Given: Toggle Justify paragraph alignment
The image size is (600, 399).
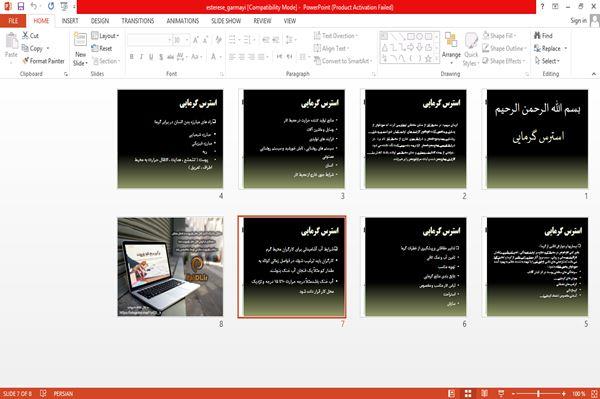Looking at the screenshot, I should click(x=261, y=57).
